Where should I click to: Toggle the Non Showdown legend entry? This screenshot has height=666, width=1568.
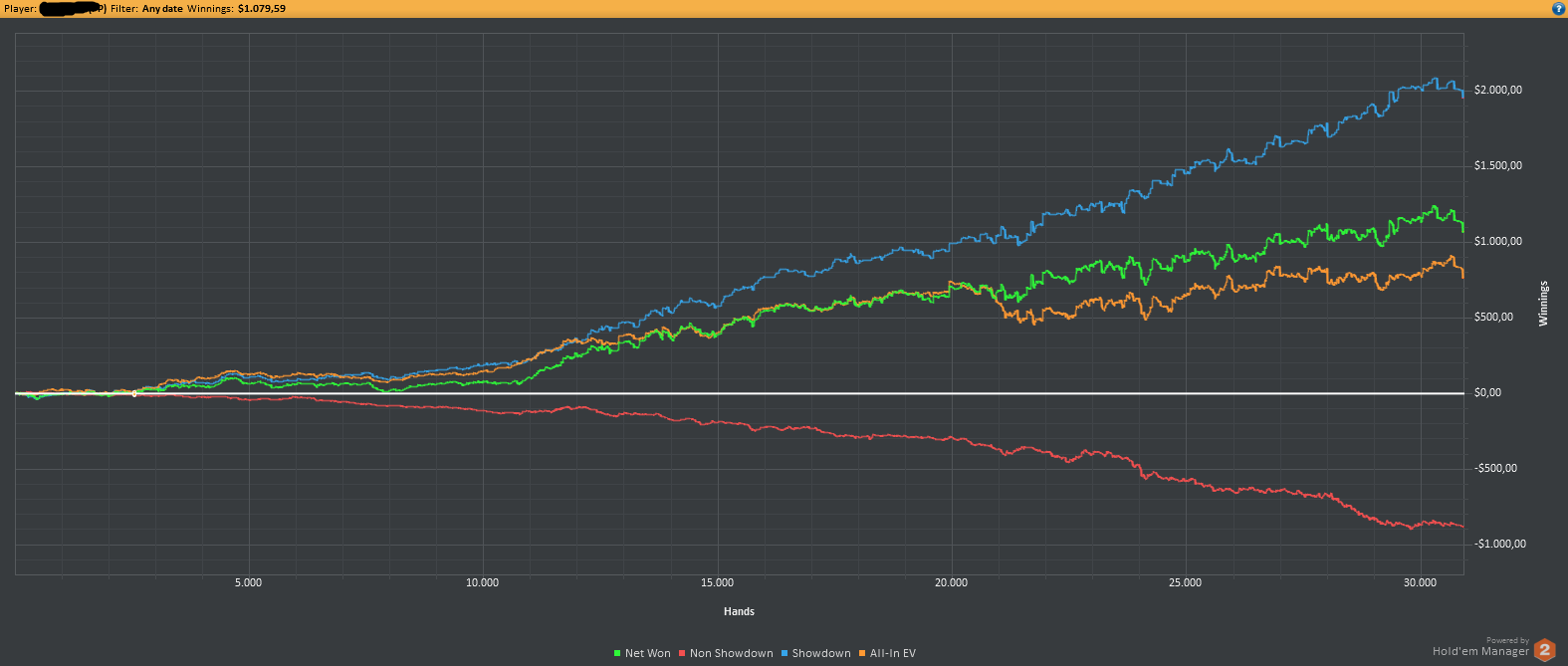726,653
